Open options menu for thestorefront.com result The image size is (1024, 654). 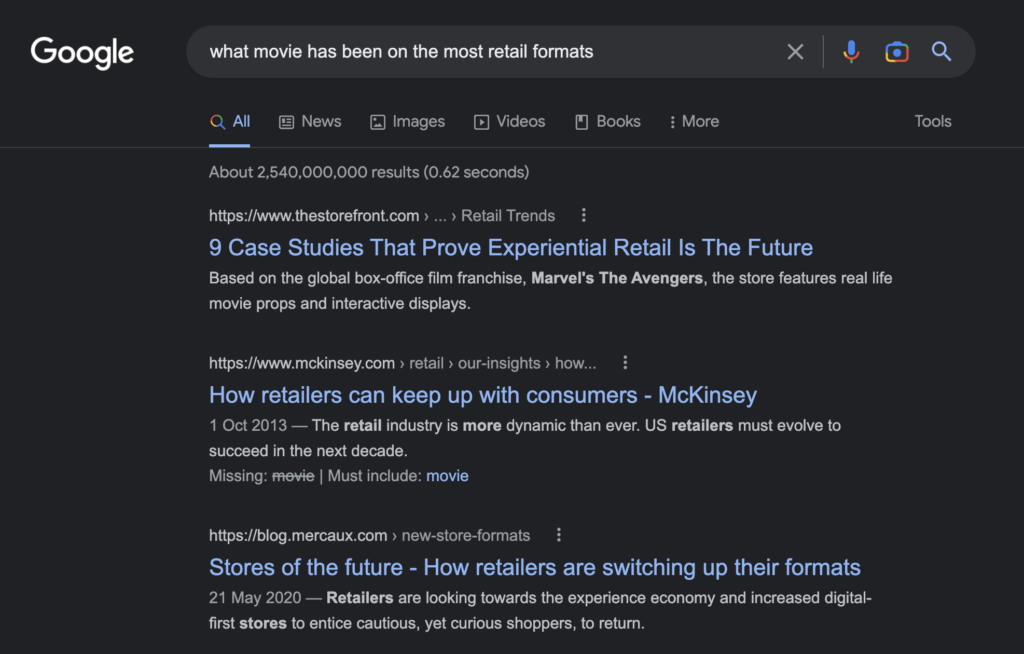point(584,215)
